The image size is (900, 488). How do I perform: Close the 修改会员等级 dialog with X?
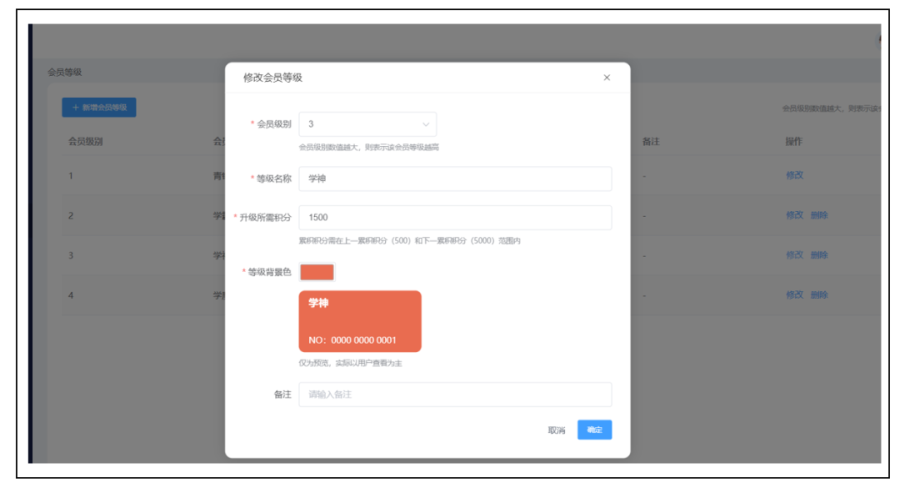[606, 78]
